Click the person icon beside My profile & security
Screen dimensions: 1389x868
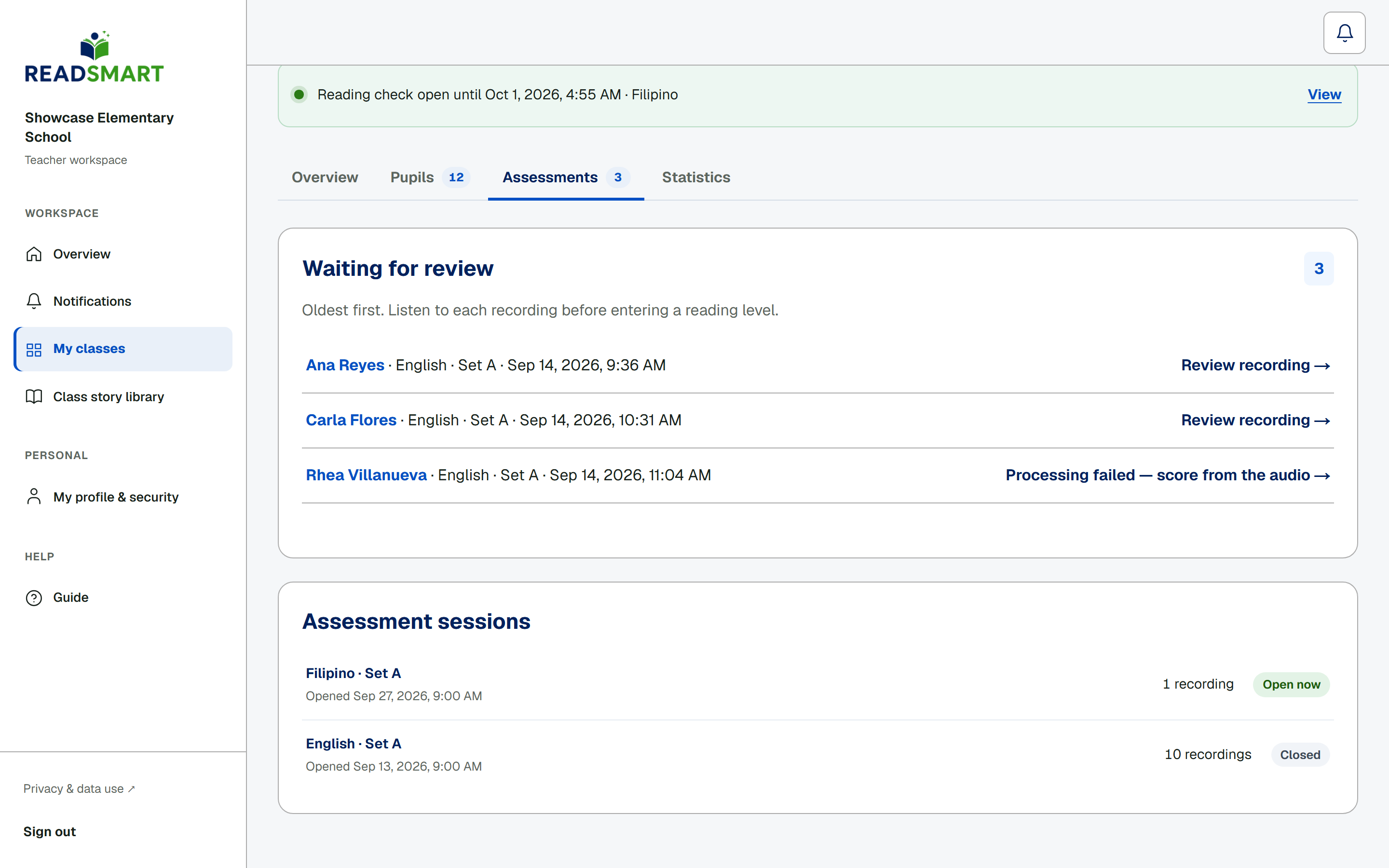(x=34, y=497)
